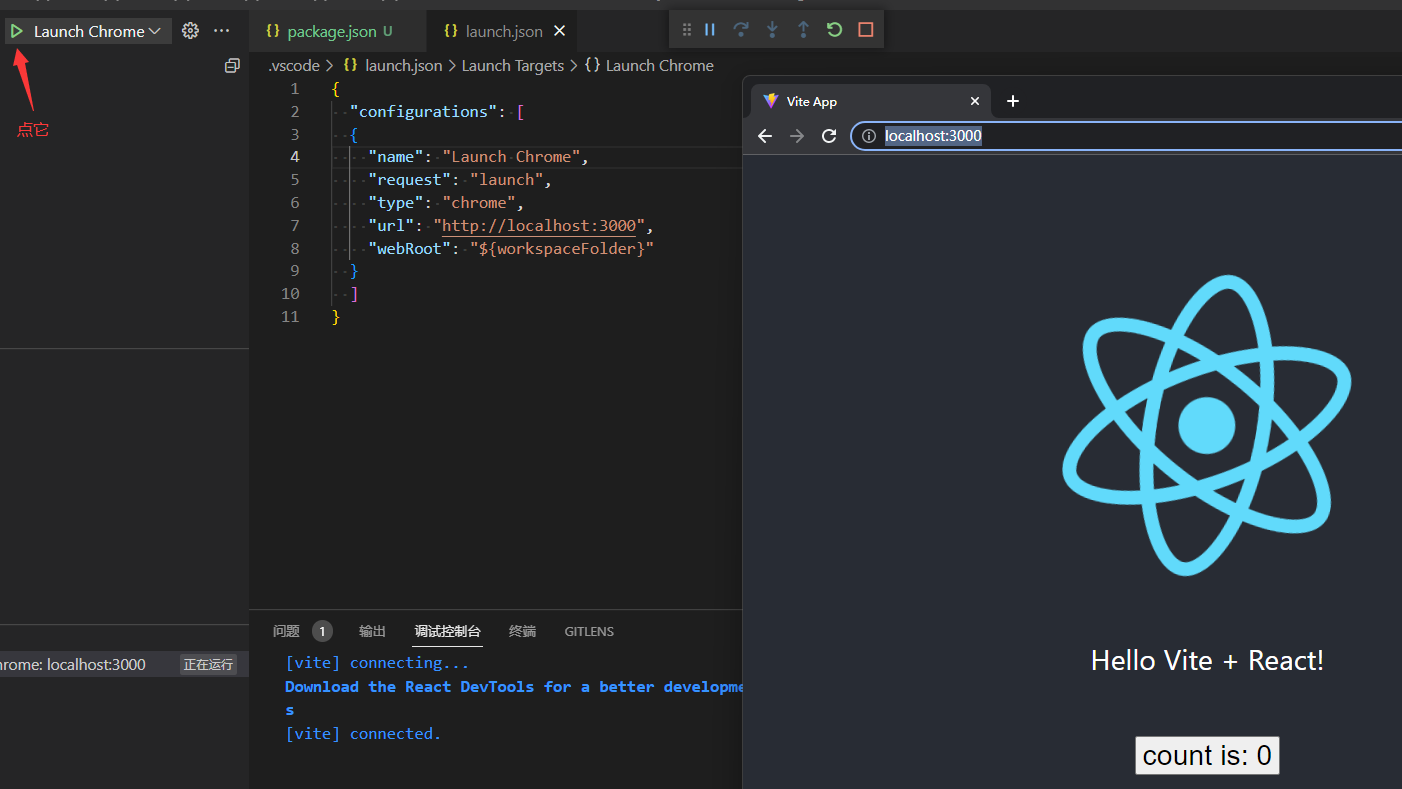Viewport: 1402px width, 789px height.
Task: Go back in the Chrome window
Action: tap(765, 136)
